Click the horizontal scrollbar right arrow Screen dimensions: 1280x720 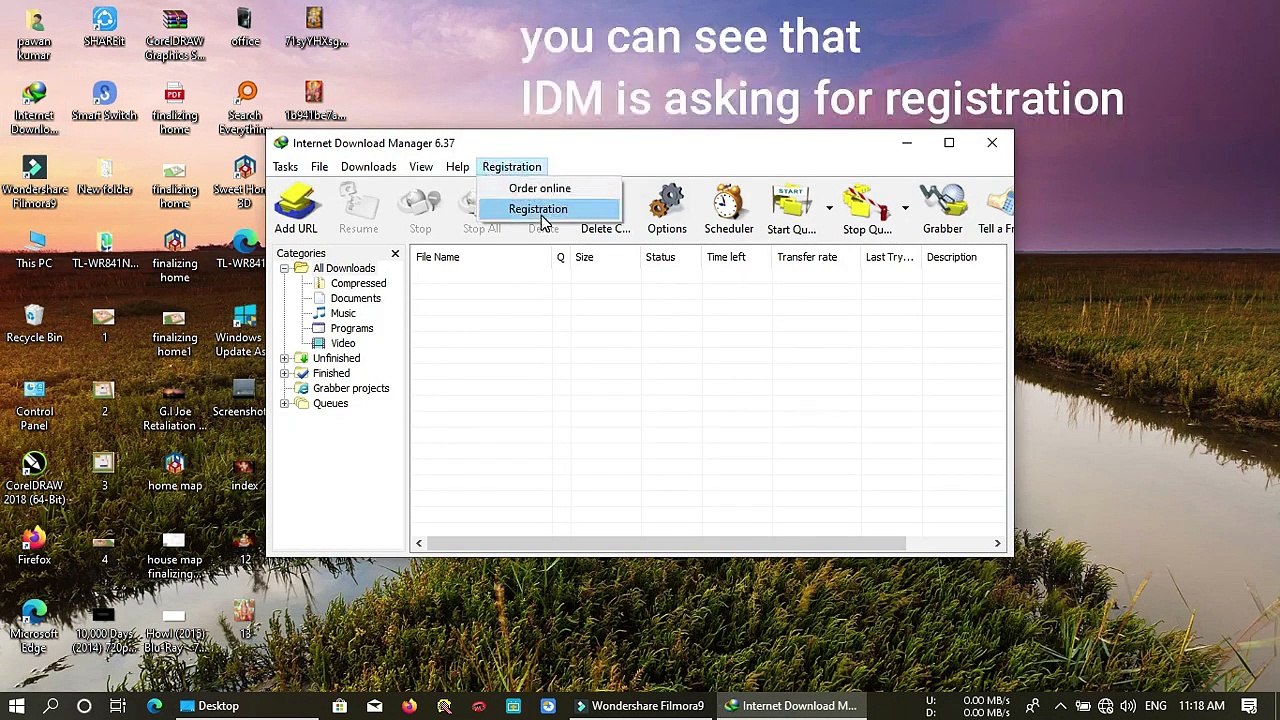point(997,543)
